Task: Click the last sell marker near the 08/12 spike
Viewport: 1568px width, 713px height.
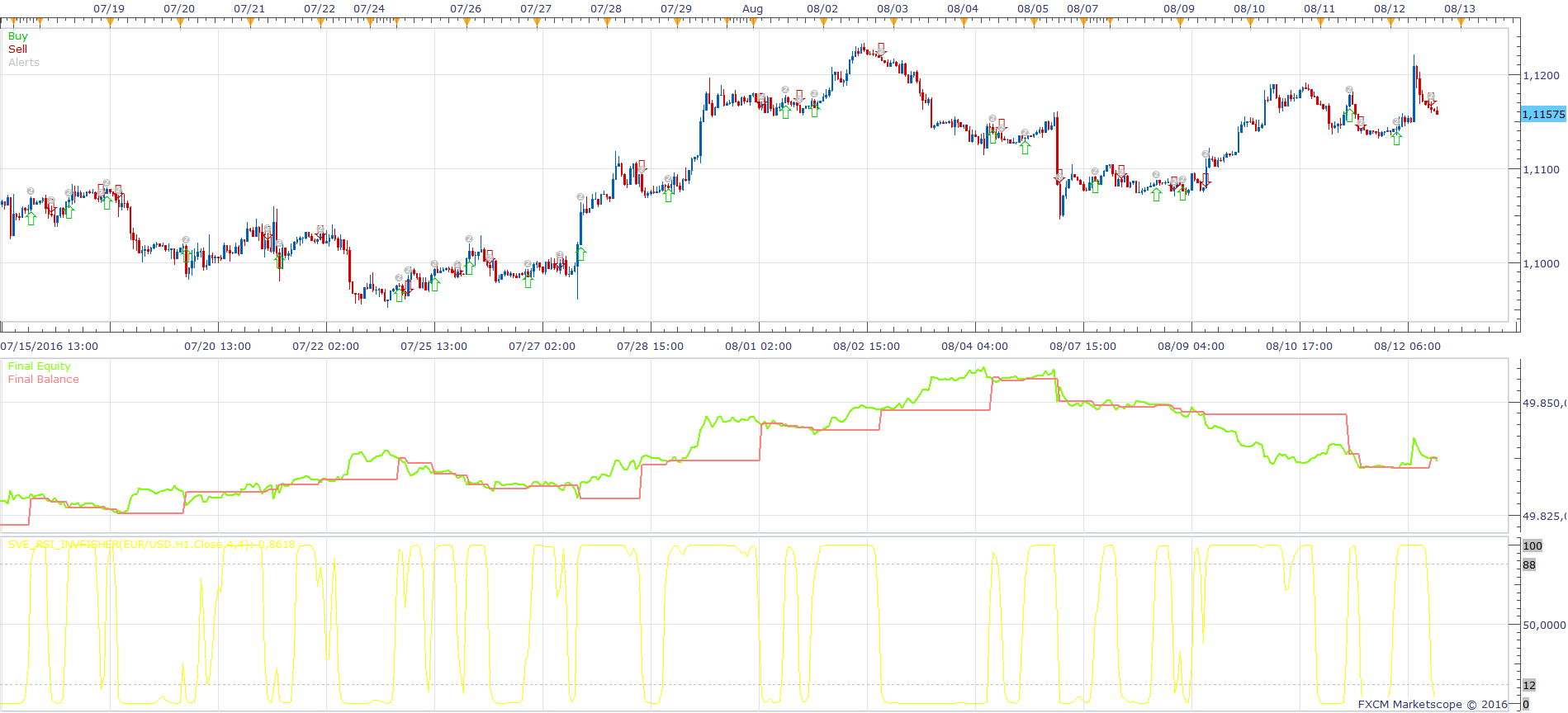Action: [x=1431, y=99]
